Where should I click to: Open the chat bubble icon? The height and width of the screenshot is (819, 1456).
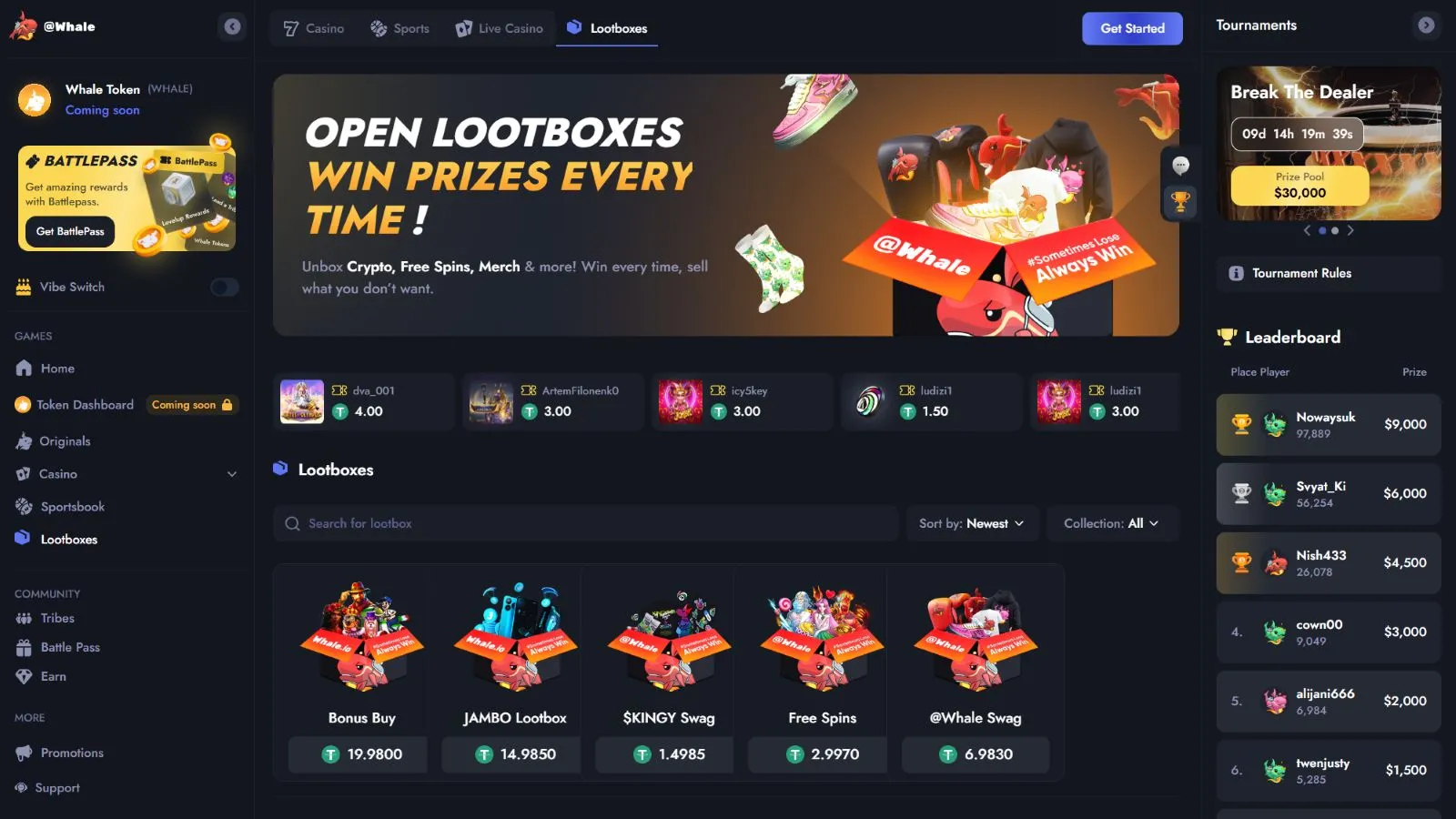click(x=1180, y=166)
